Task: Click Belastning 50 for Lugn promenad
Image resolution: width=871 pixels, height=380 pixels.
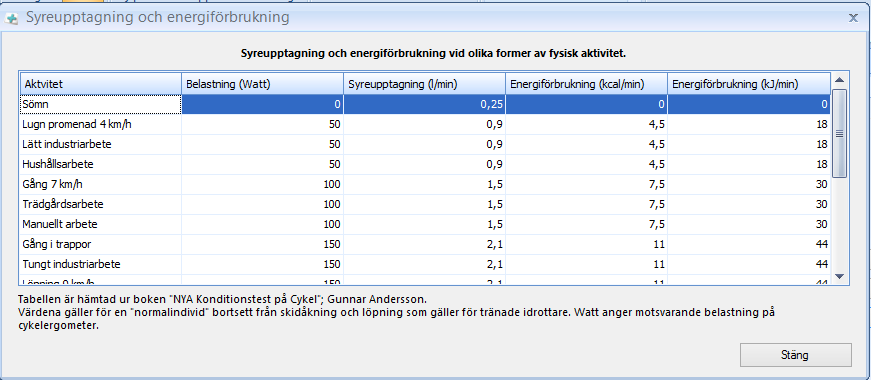Action: (263, 124)
